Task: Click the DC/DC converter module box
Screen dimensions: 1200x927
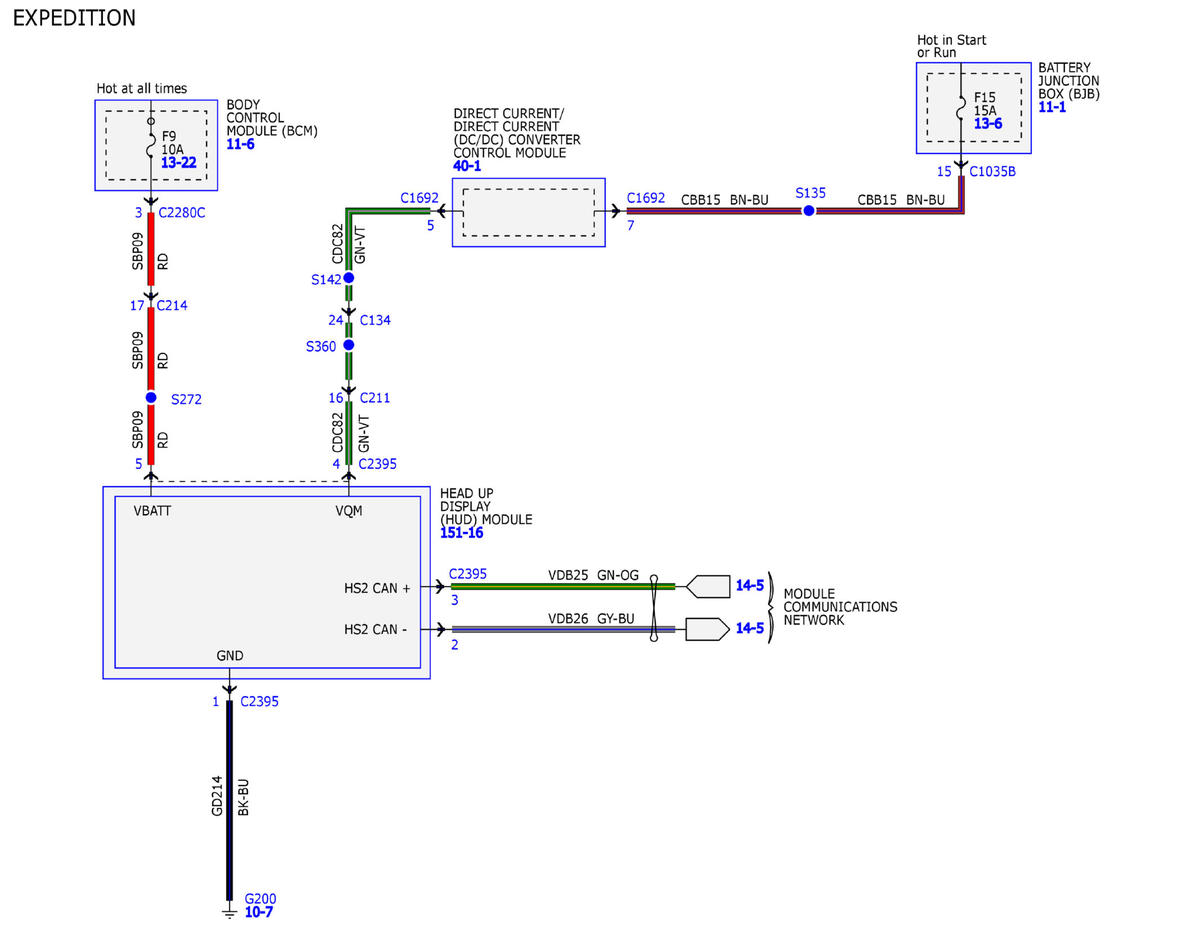Action: click(x=529, y=212)
